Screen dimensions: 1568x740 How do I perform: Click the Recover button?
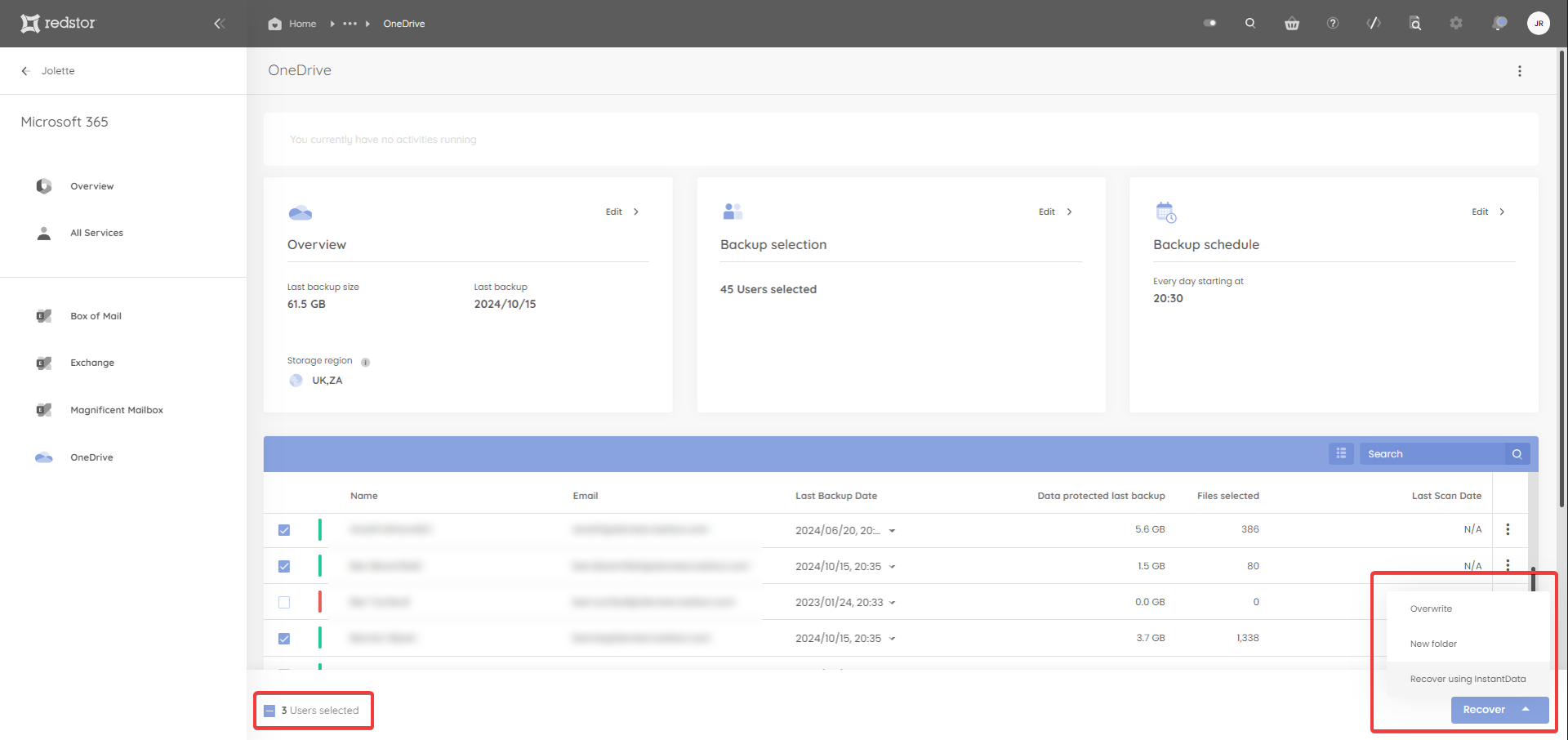[1483, 710]
